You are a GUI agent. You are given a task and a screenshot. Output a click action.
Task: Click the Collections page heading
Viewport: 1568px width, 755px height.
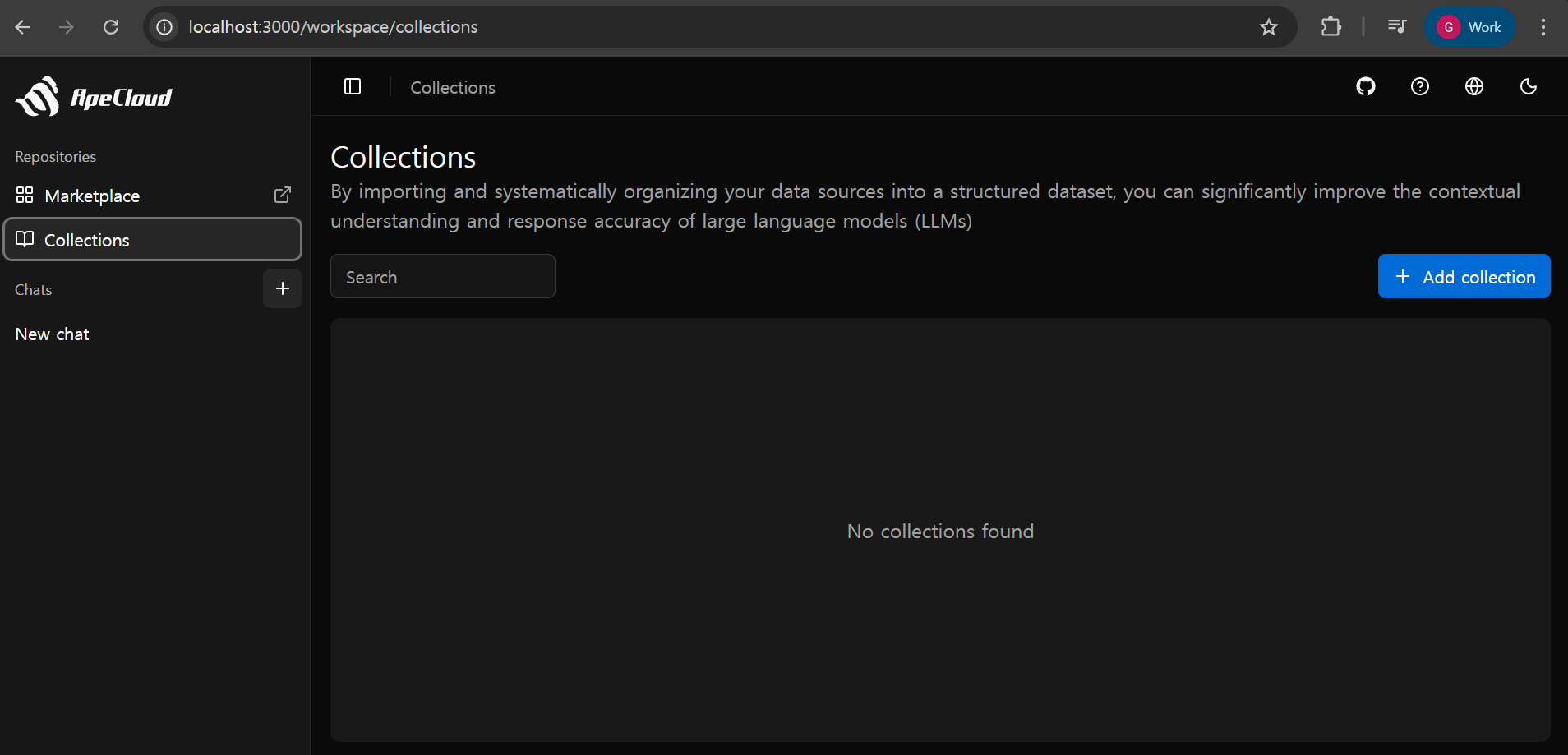pyautogui.click(x=404, y=157)
